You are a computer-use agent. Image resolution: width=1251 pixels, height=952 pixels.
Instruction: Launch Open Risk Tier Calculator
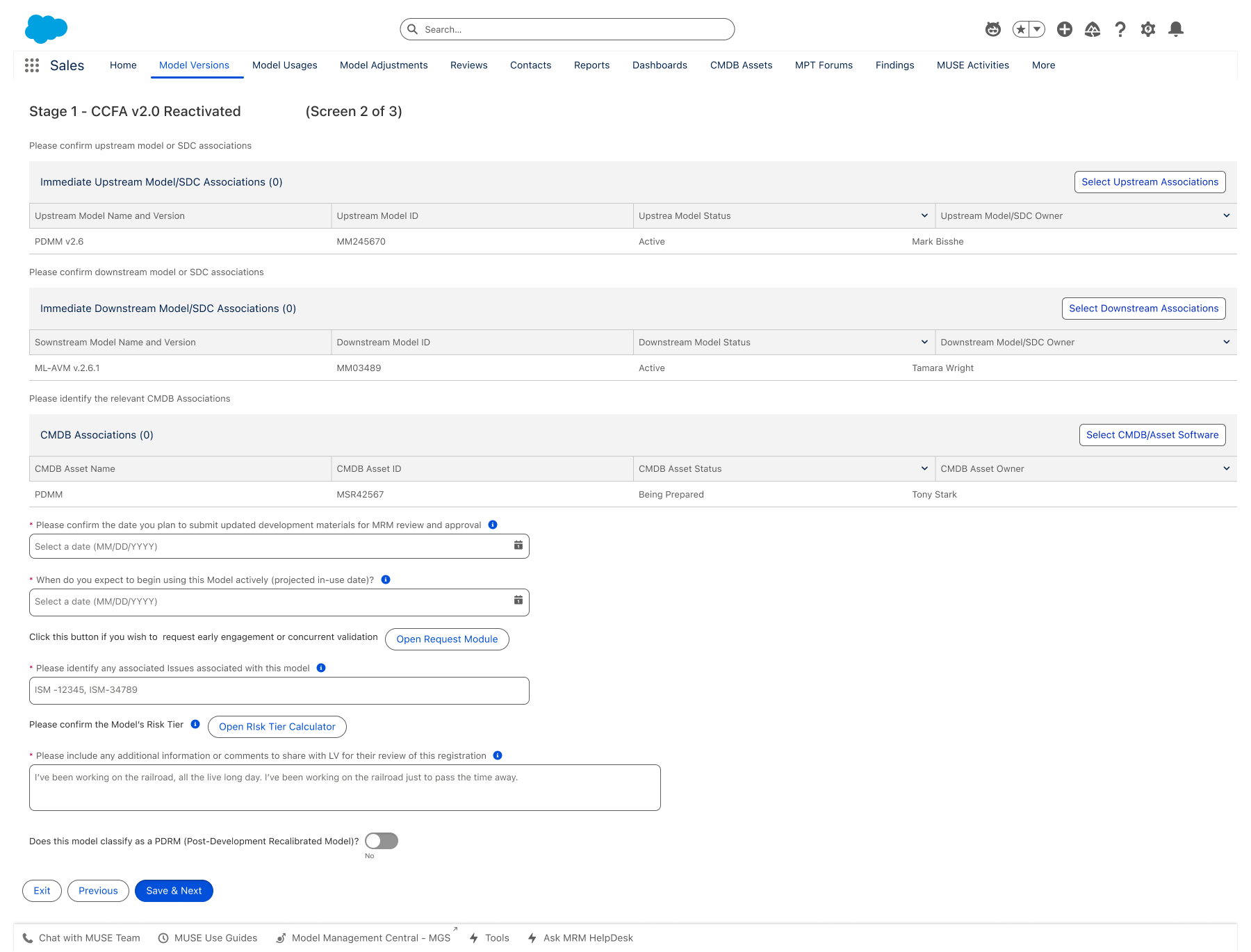coord(277,727)
